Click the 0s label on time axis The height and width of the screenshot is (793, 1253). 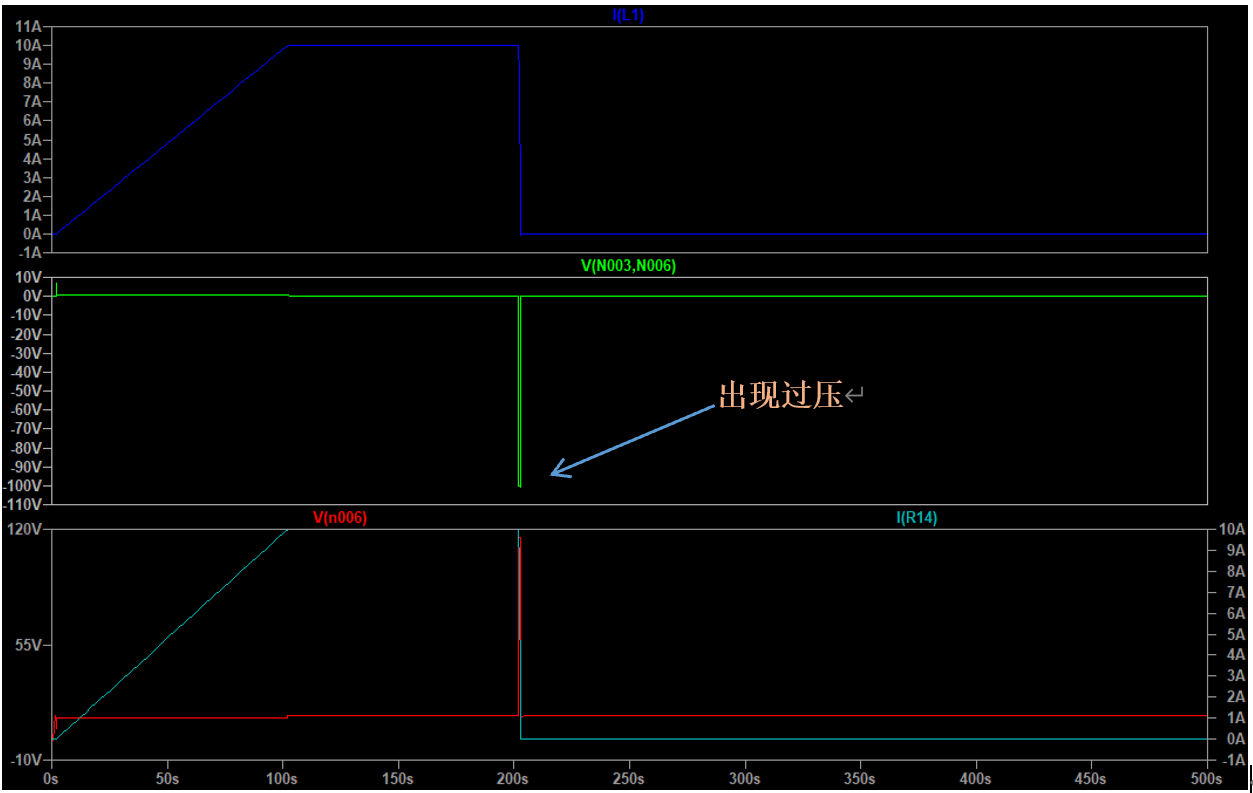pyautogui.click(x=52, y=778)
